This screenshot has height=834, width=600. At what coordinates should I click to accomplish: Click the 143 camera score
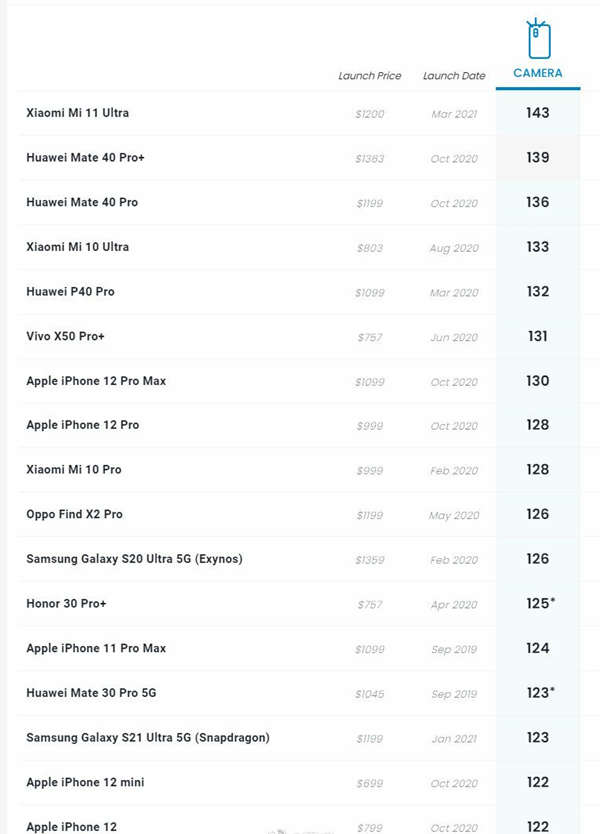pos(538,113)
